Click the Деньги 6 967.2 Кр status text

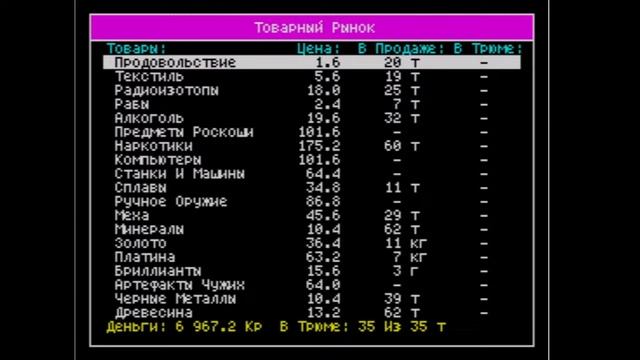184,327
